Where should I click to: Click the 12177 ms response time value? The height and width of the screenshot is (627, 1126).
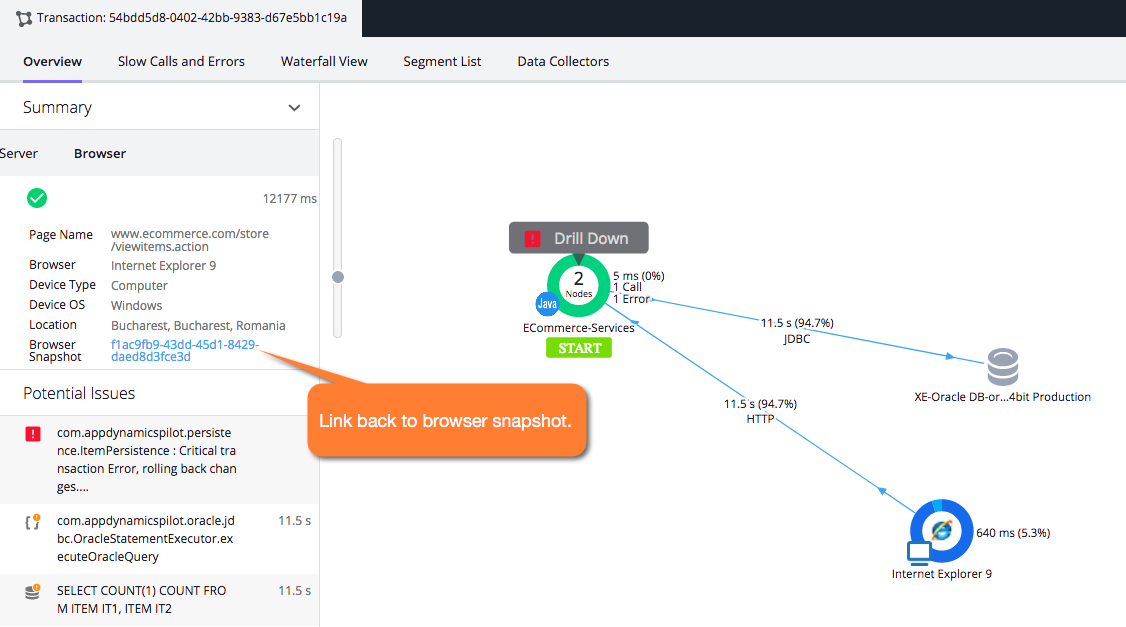point(289,199)
